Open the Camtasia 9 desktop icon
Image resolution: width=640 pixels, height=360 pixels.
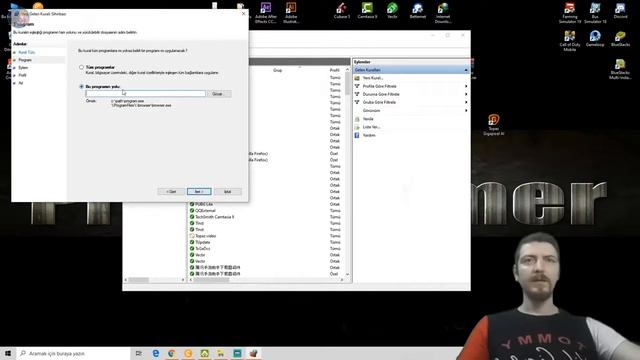coord(367,11)
